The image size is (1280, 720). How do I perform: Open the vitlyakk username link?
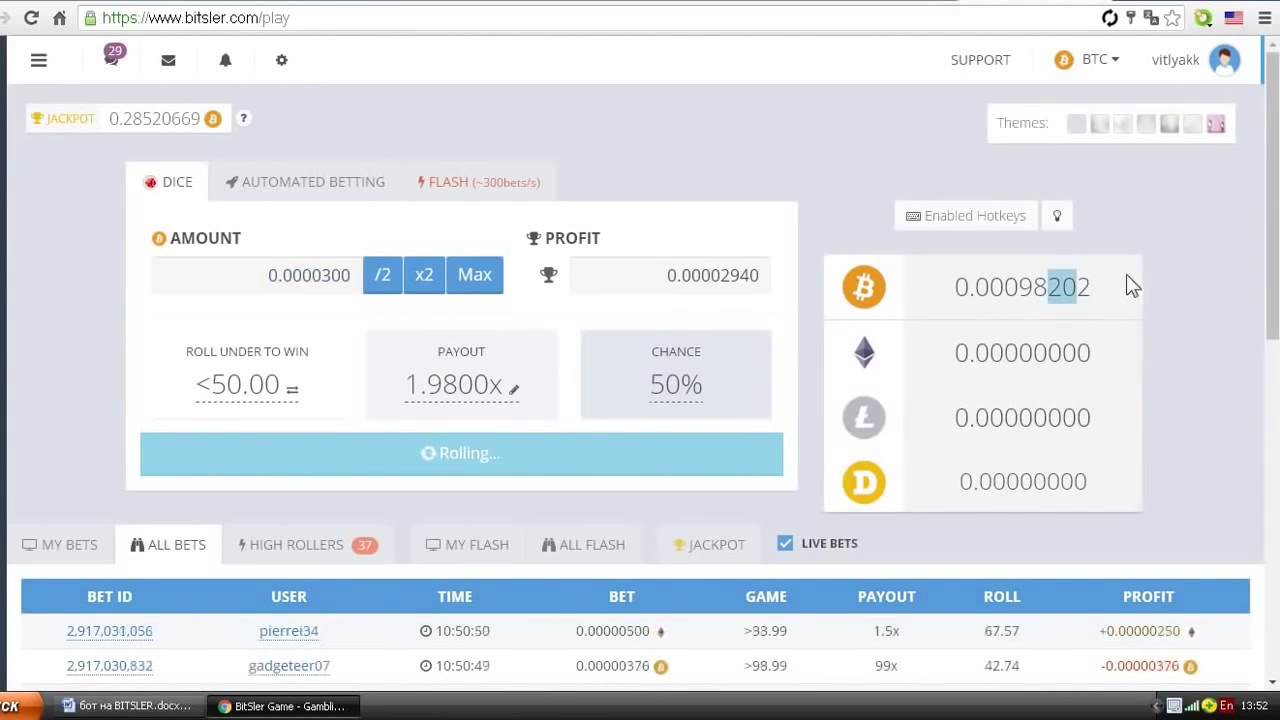click(x=1175, y=60)
